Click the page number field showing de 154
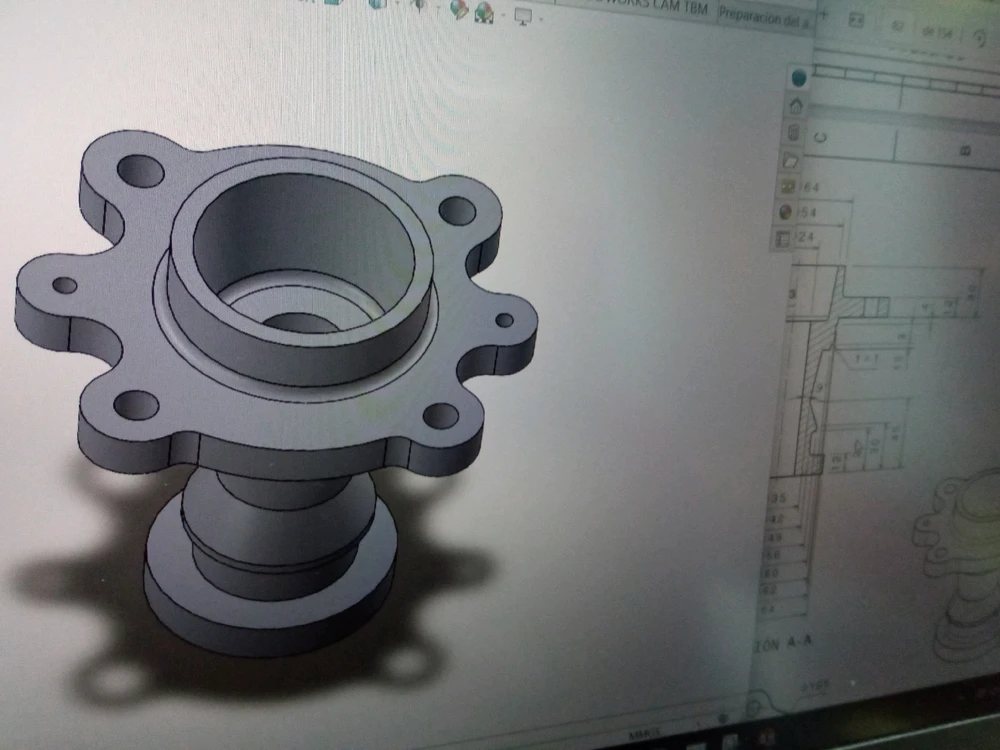The height and width of the screenshot is (750, 1000). pyautogui.click(x=914, y=27)
